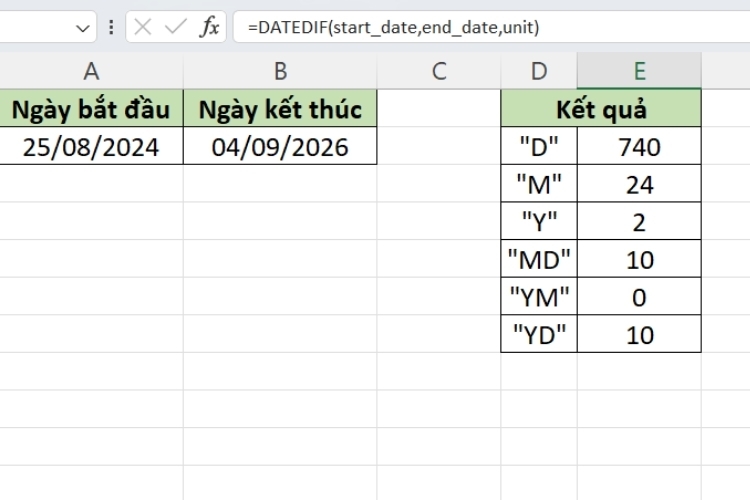Cancel the formula entry with the X icon
This screenshot has width=750, height=500.
click(143, 27)
